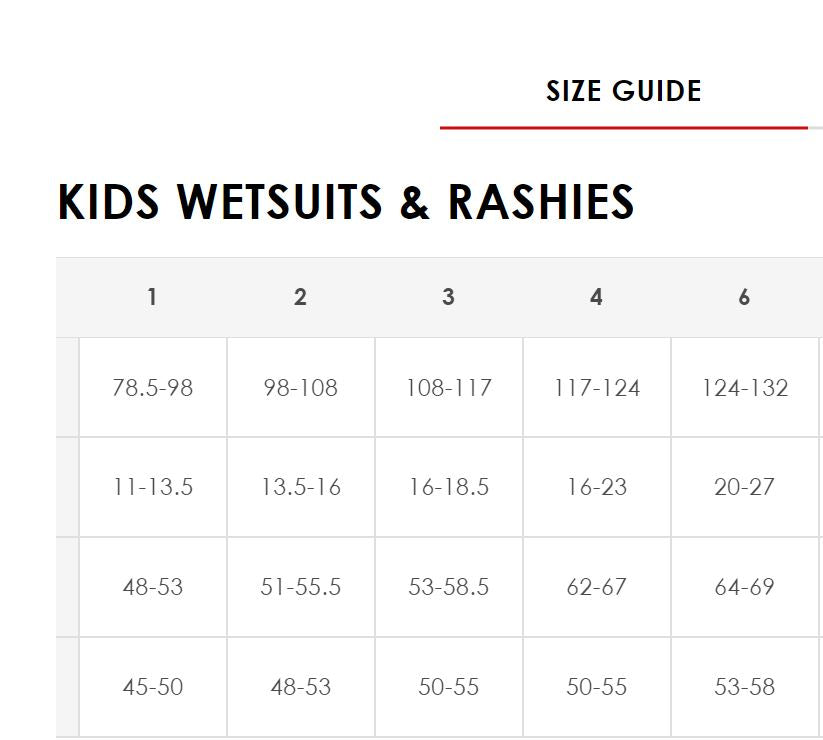Select the 45-50 cell
The image size is (823, 740).
(x=153, y=687)
